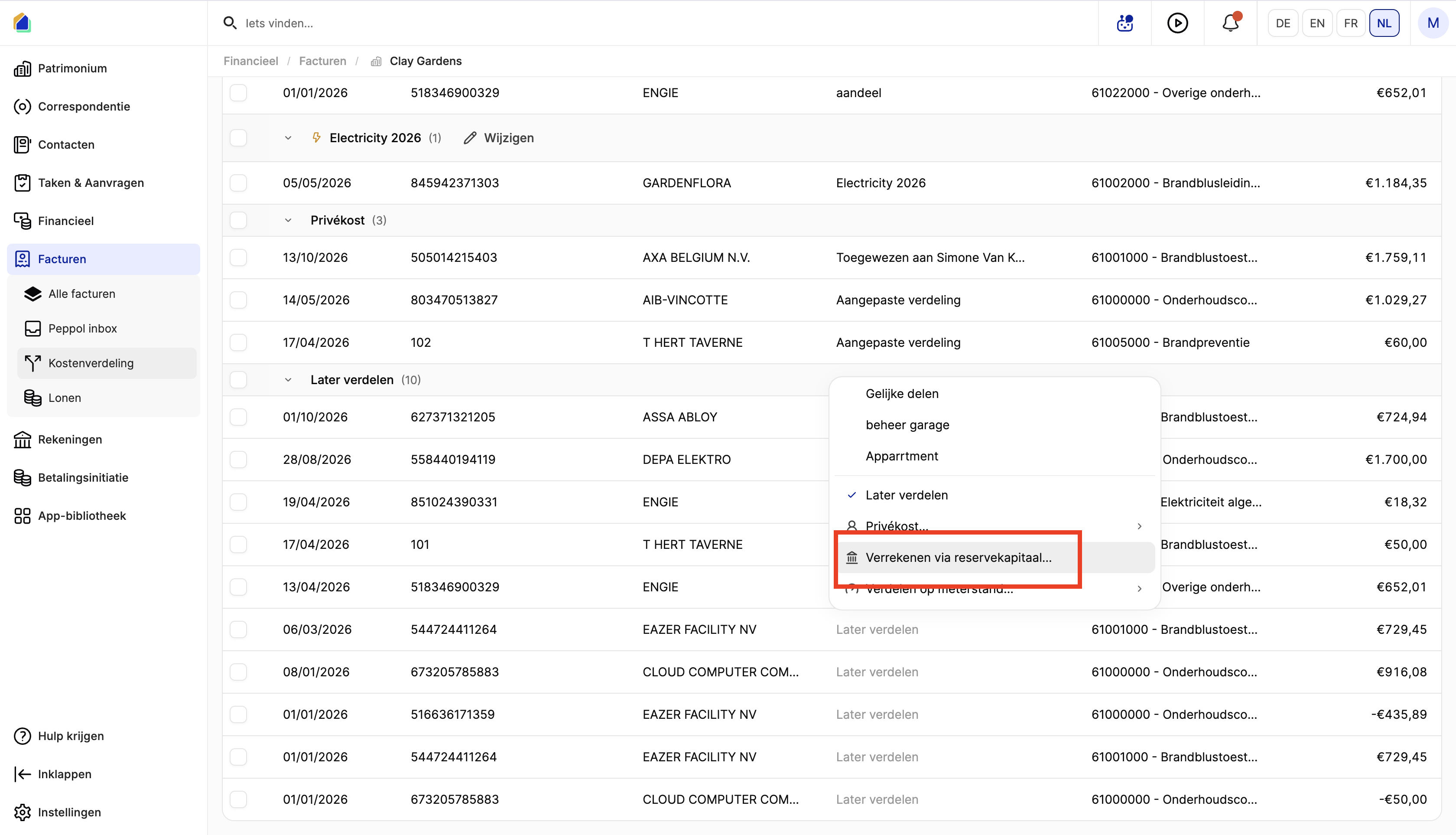Screen dimensions: 1456x835
Task: Pick Apparrtment distribution key
Action: [994, 456]
